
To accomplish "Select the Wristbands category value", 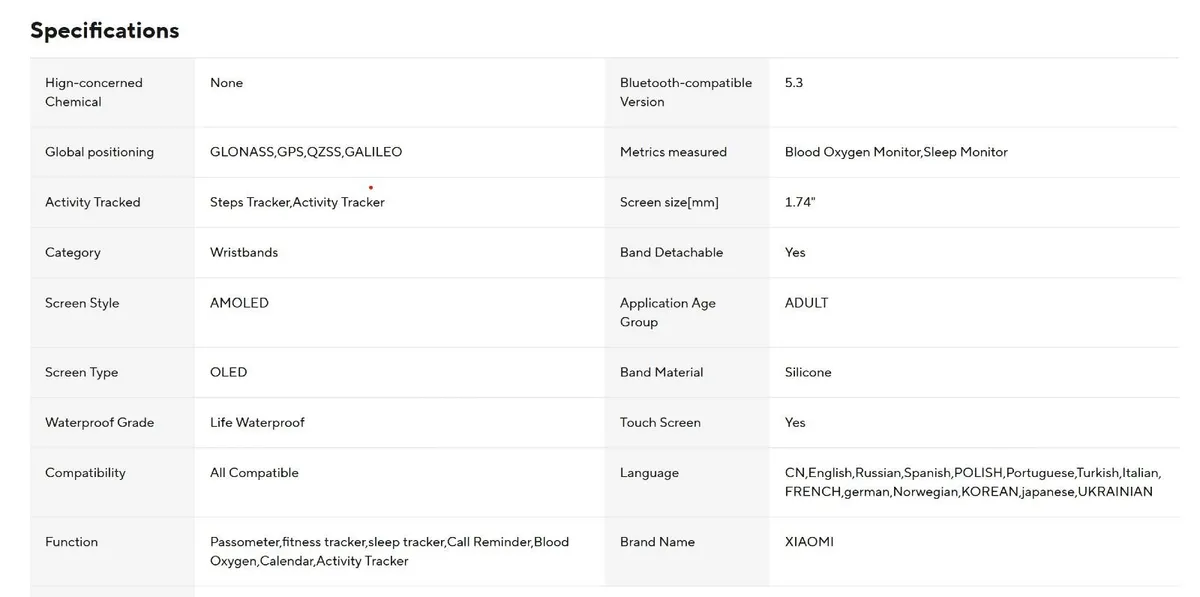I will click(244, 252).
